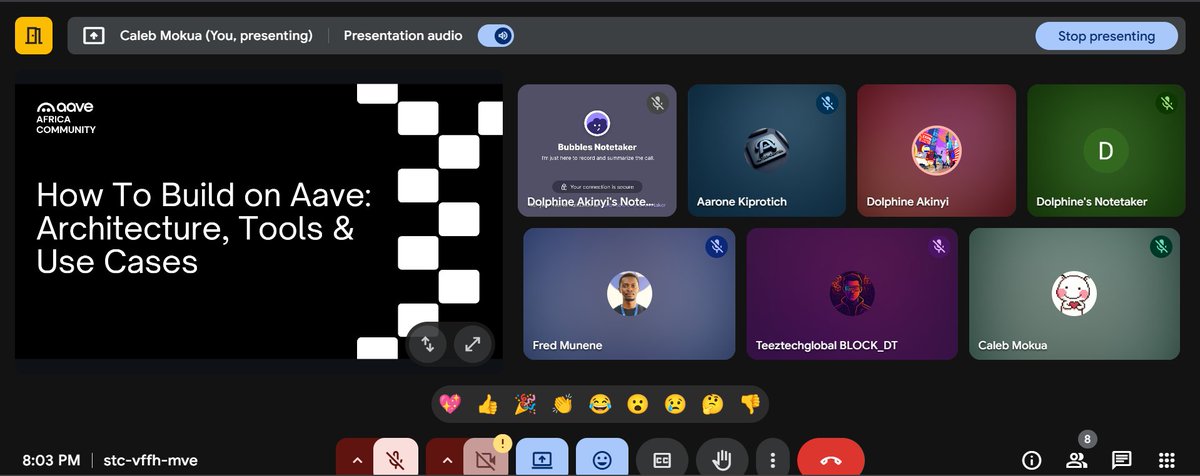
Task: Send the party popper reaction
Action: [x=525, y=405]
